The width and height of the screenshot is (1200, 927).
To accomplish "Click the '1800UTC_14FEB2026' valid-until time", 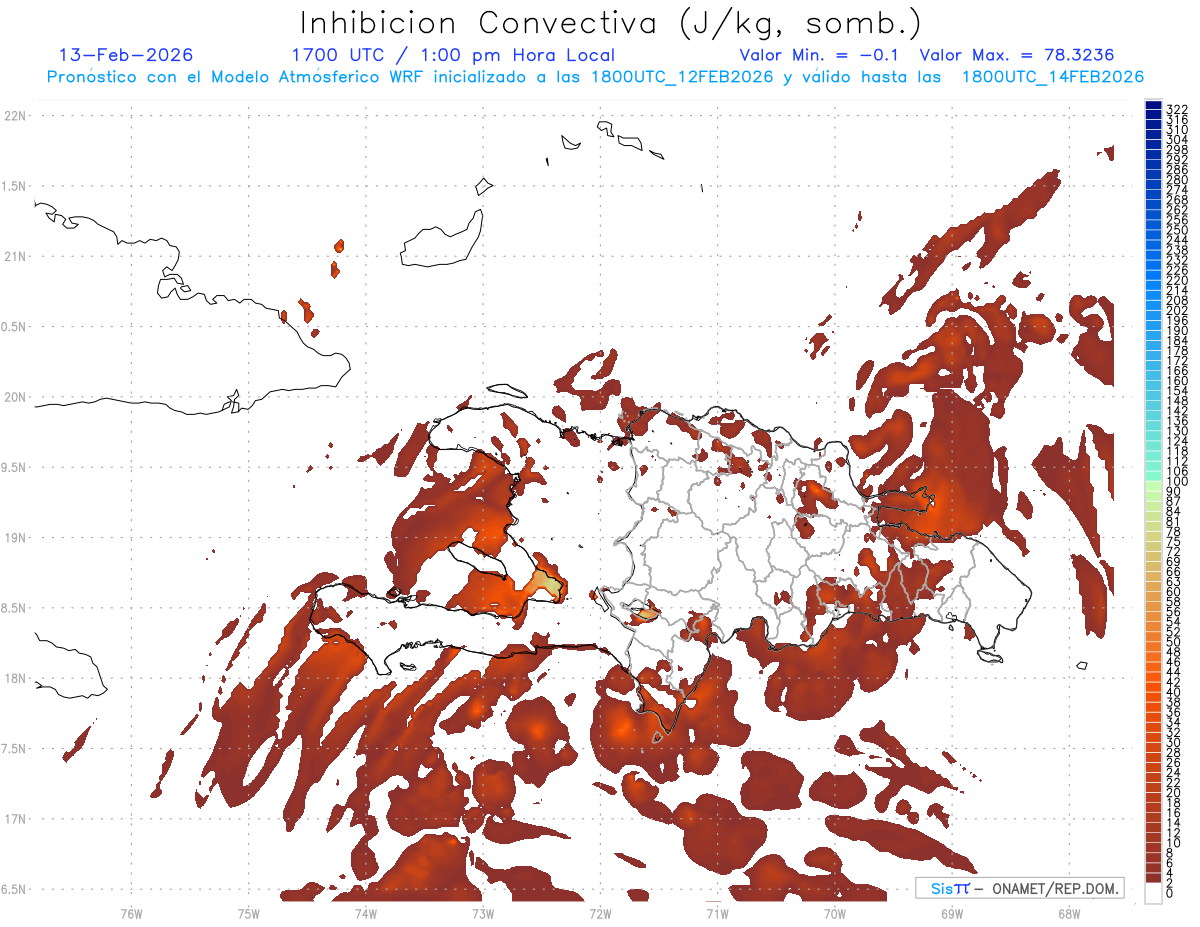I will (1053, 77).
